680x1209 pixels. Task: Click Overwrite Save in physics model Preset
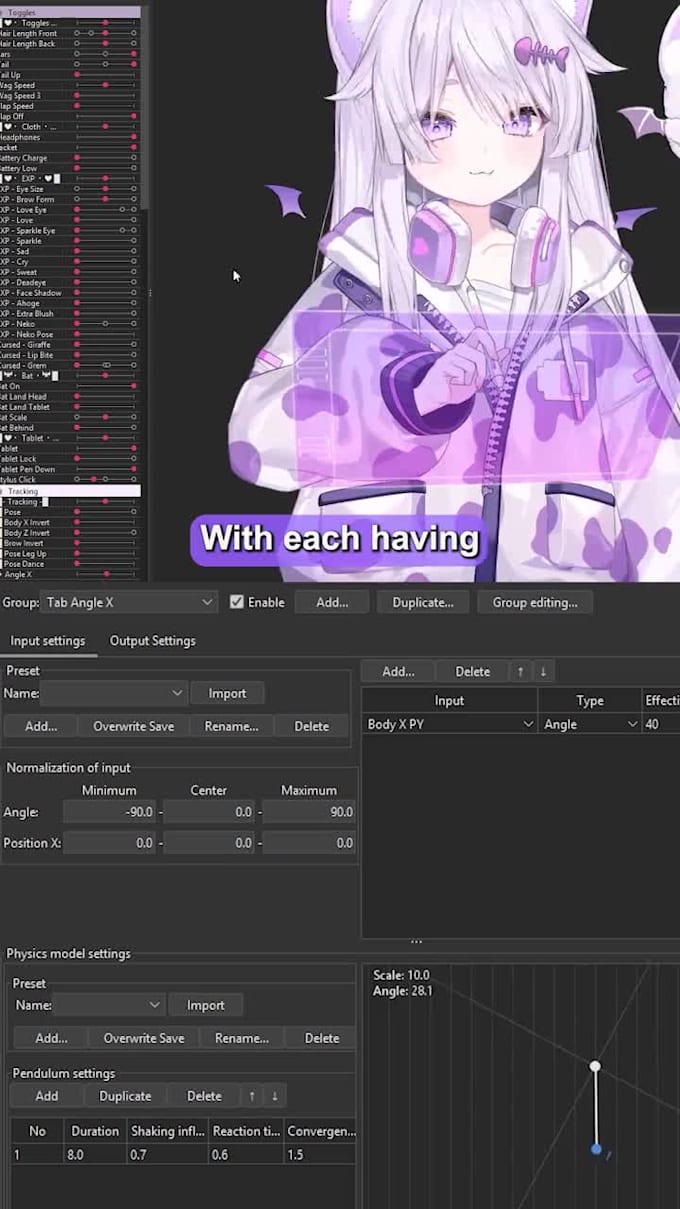144,1038
